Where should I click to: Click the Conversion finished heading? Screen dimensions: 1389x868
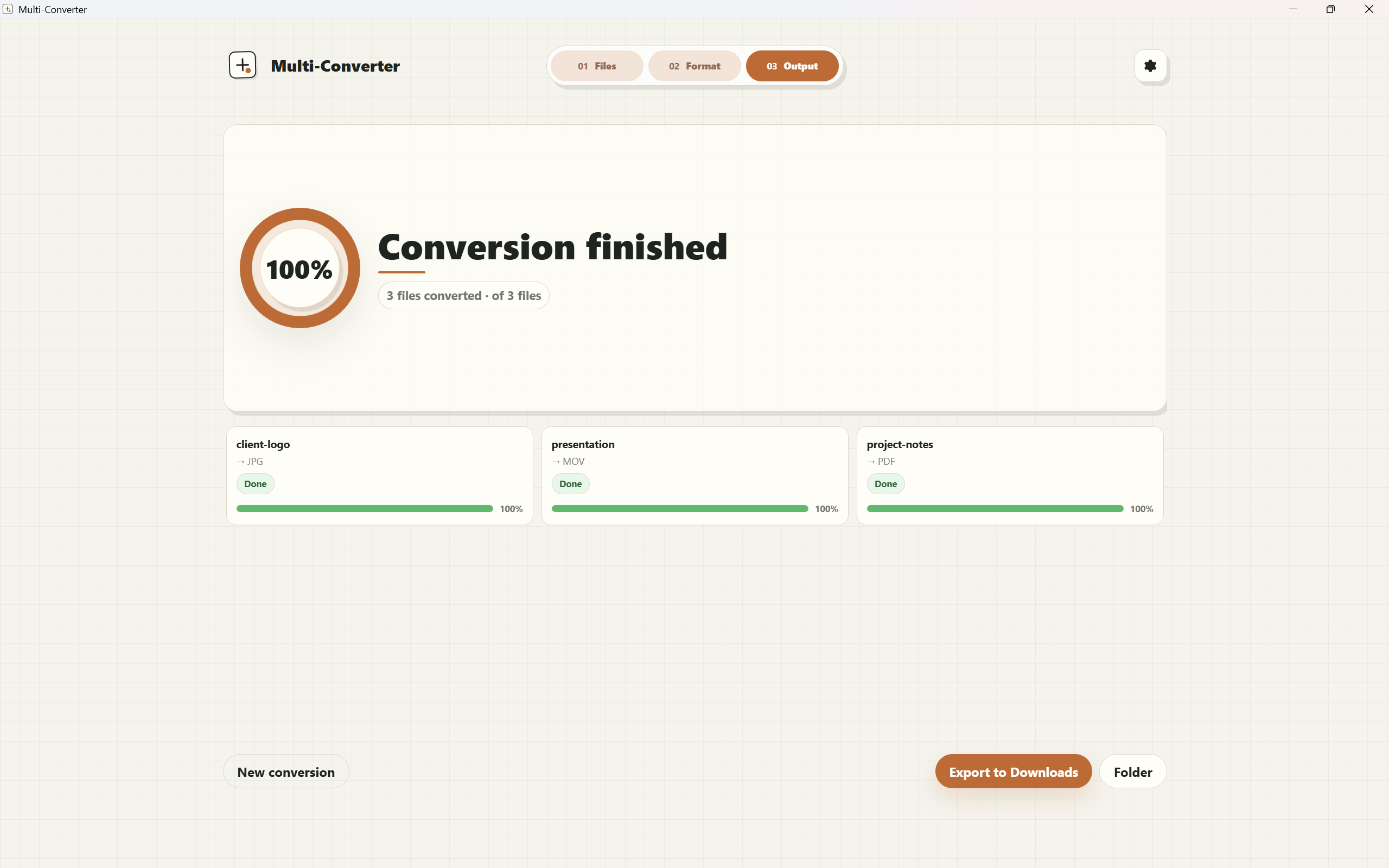pyautogui.click(x=553, y=247)
